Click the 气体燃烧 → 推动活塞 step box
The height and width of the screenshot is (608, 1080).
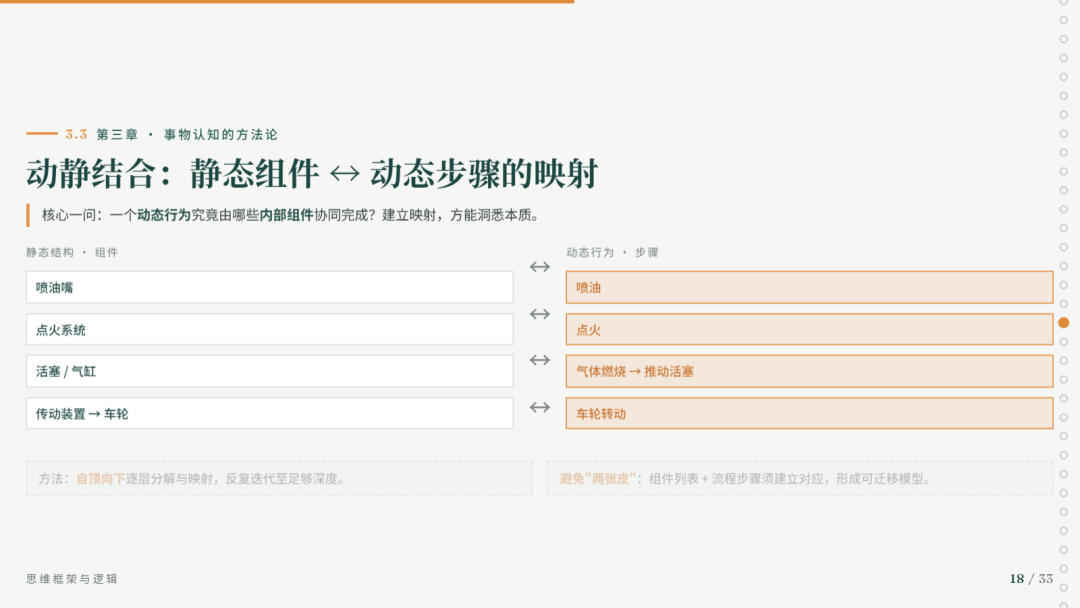(x=809, y=371)
